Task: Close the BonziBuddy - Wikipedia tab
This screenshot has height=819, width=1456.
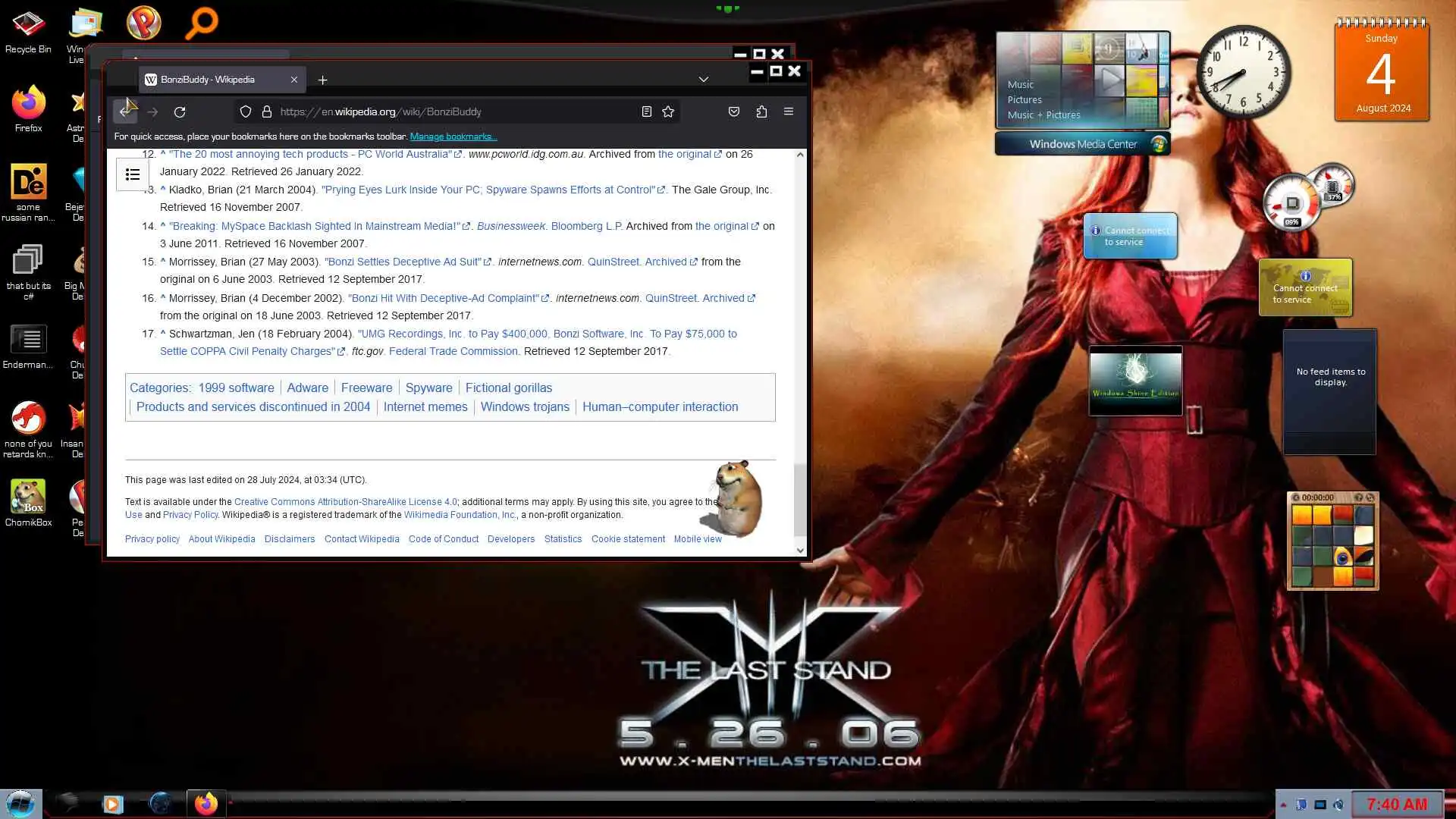Action: 294,80
